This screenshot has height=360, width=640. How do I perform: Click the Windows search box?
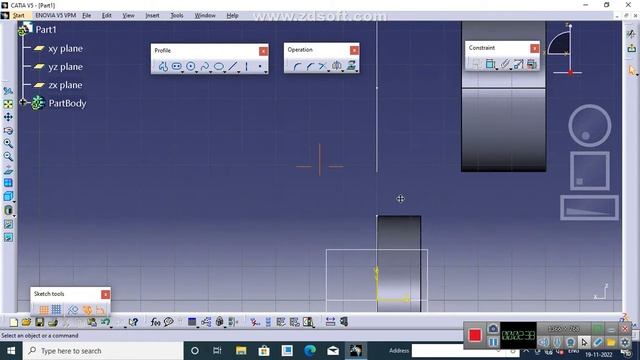[103, 351]
